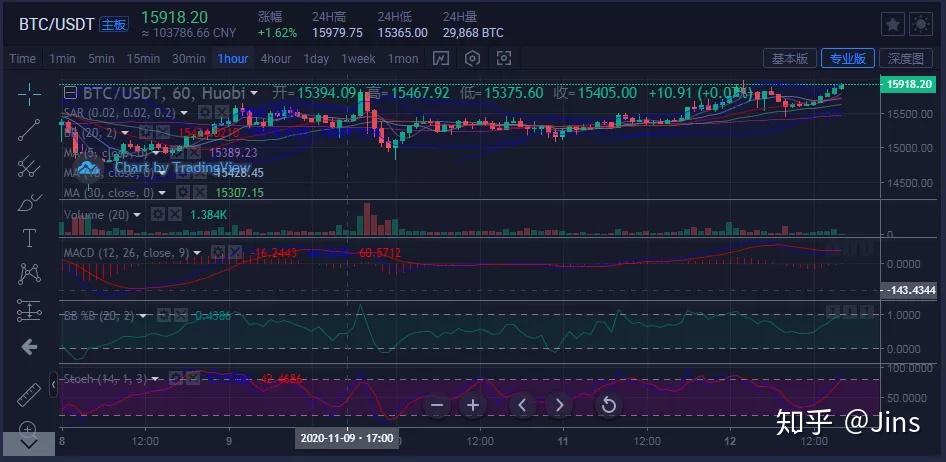Reset chart view with circular arrow

click(x=609, y=405)
